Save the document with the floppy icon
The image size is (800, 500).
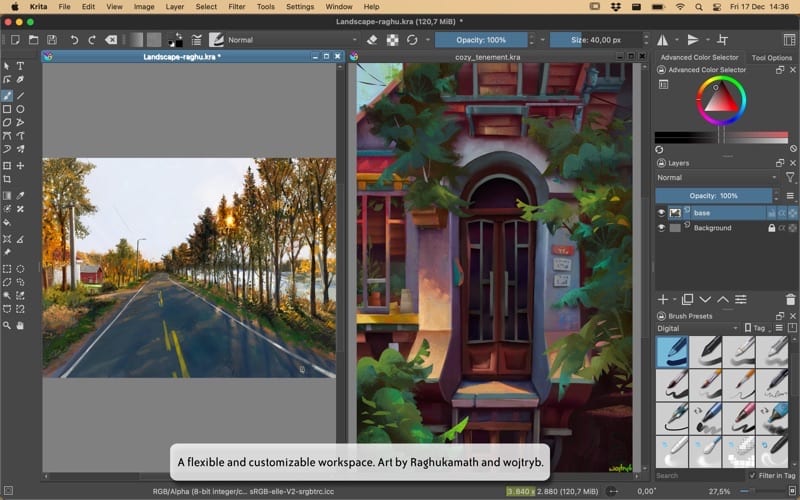tap(52, 40)
